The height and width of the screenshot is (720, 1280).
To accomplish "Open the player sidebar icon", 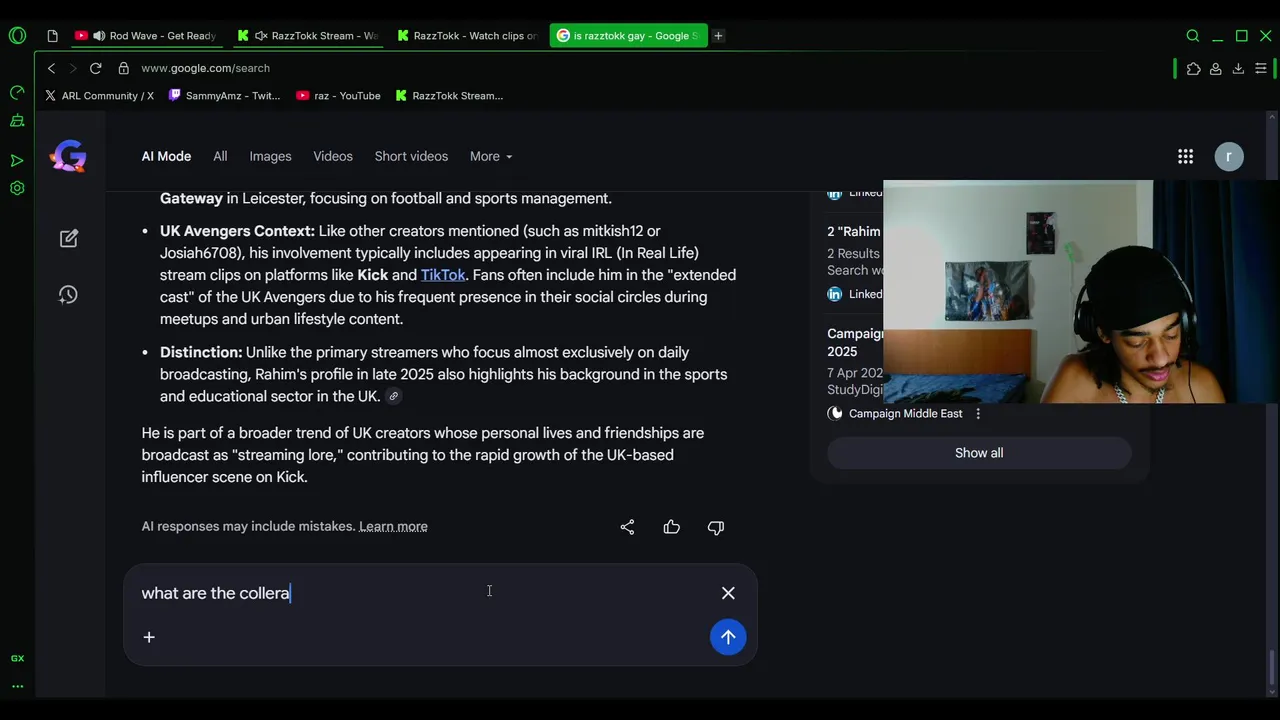I will click(x=17, y=160).
